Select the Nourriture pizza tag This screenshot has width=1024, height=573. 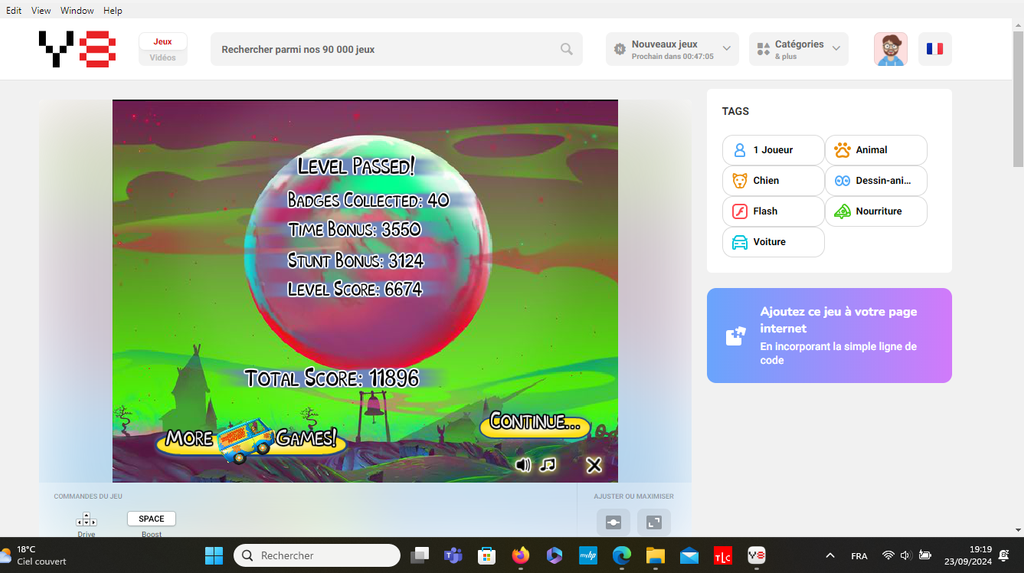[x=876, y=212]
